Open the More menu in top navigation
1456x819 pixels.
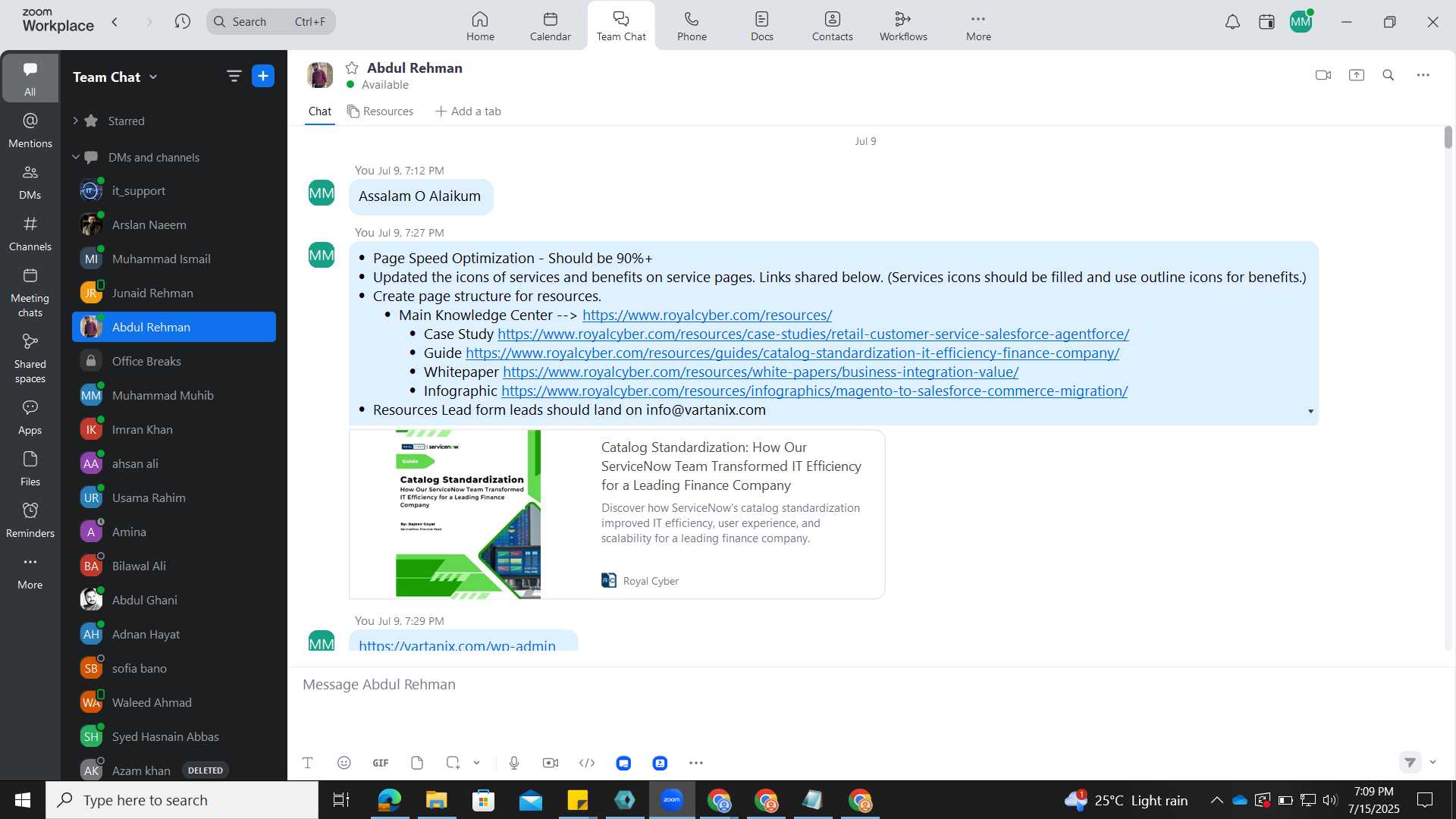[978, 26]
